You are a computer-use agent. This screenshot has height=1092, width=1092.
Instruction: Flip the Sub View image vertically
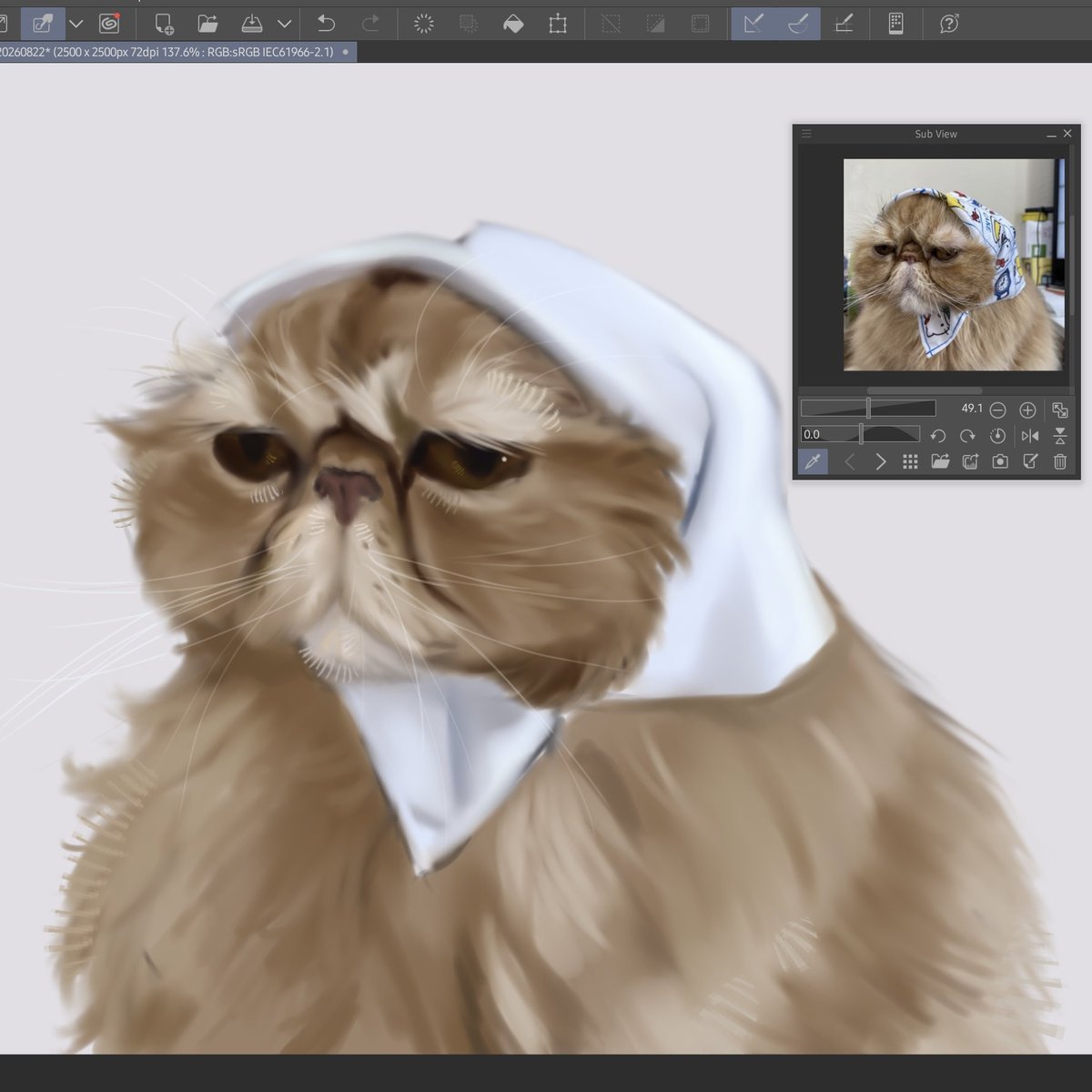pyautogui.click(x=1060, y=436)
